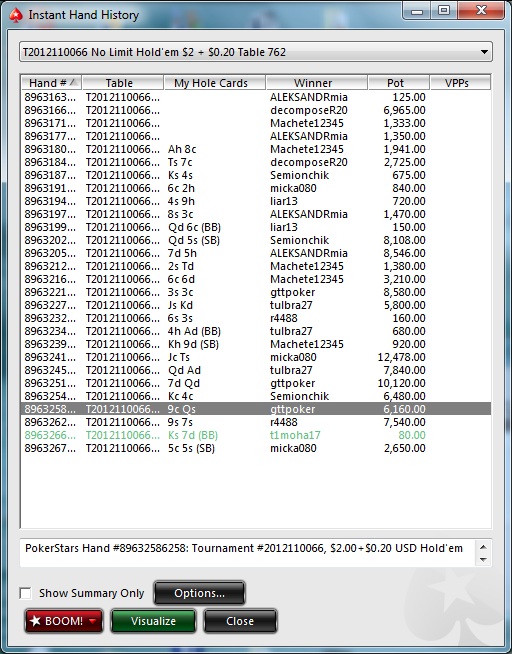Select the 5c 5s (SB) hand row
This screenshot has height=654, width=512.
(256, 448)
